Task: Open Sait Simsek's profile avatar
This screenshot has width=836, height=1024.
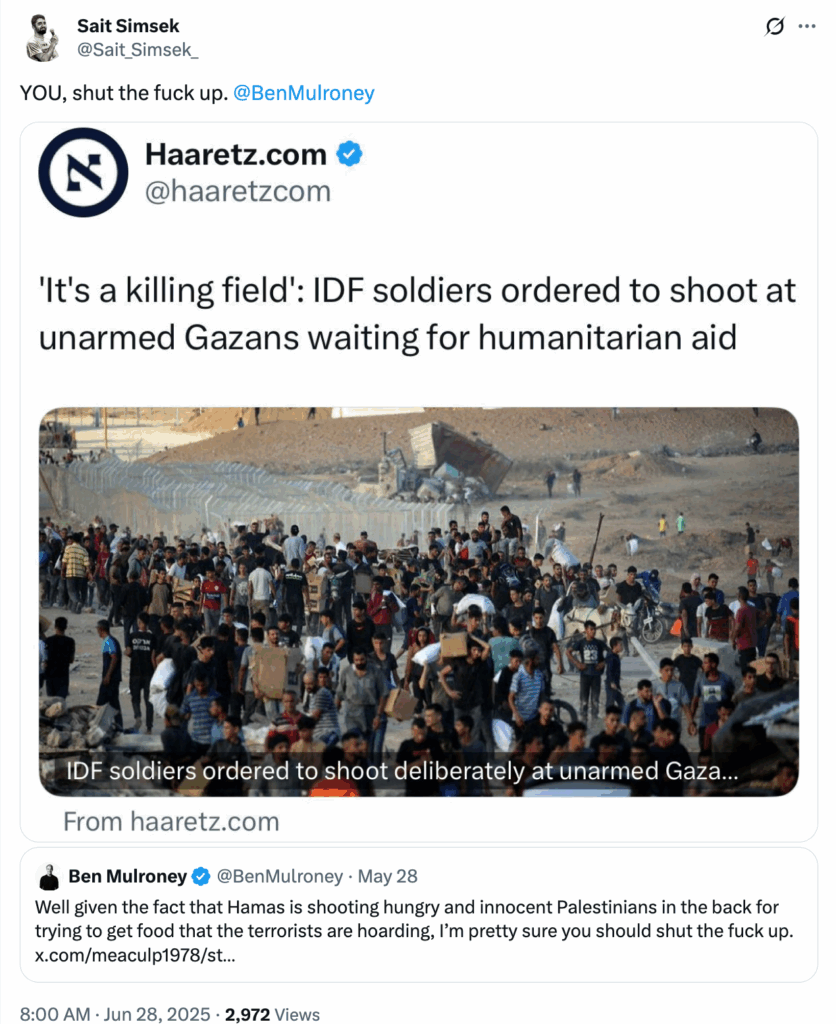Action: click(x=42, y=38)
